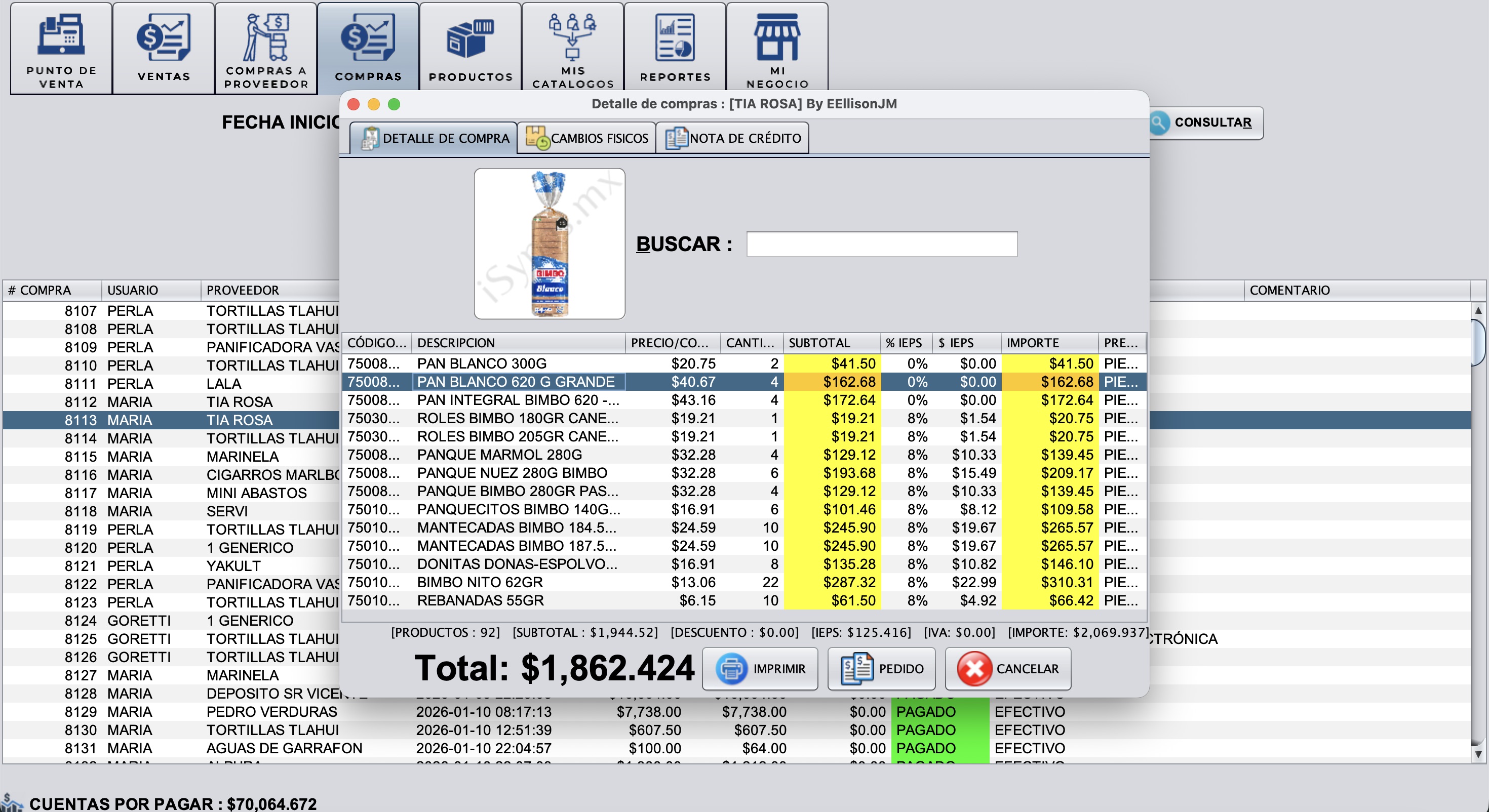Open Compras a Proveedor module

point(266,49)
